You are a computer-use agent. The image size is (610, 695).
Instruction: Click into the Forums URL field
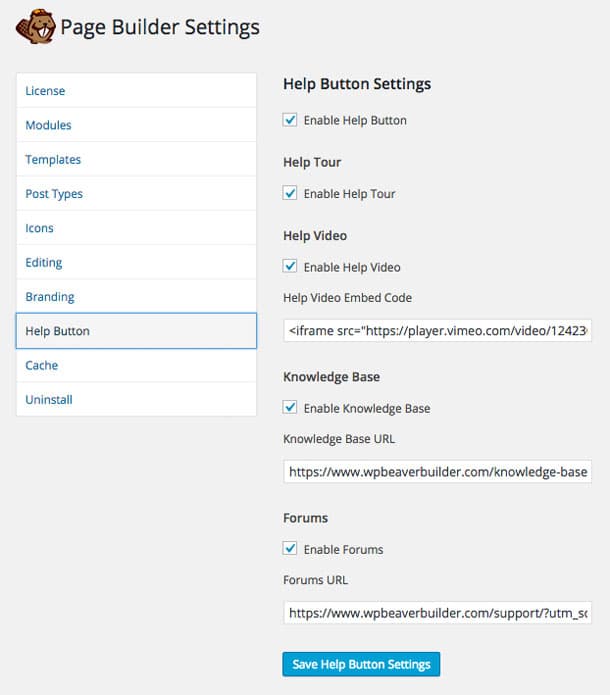click(x=437, y=612)
